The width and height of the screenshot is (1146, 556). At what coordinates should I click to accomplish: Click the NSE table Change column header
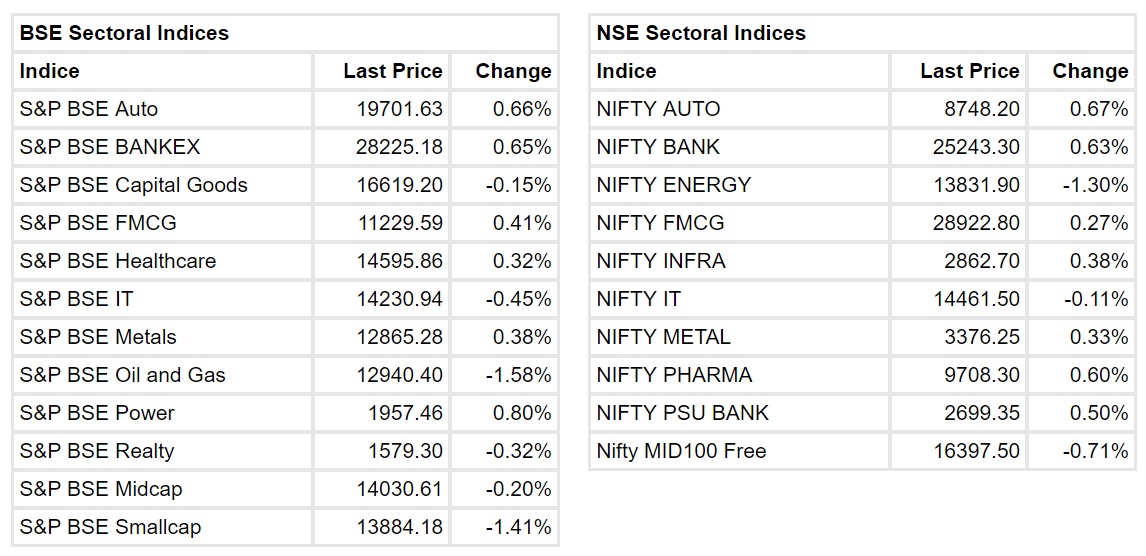[1090, 71]
